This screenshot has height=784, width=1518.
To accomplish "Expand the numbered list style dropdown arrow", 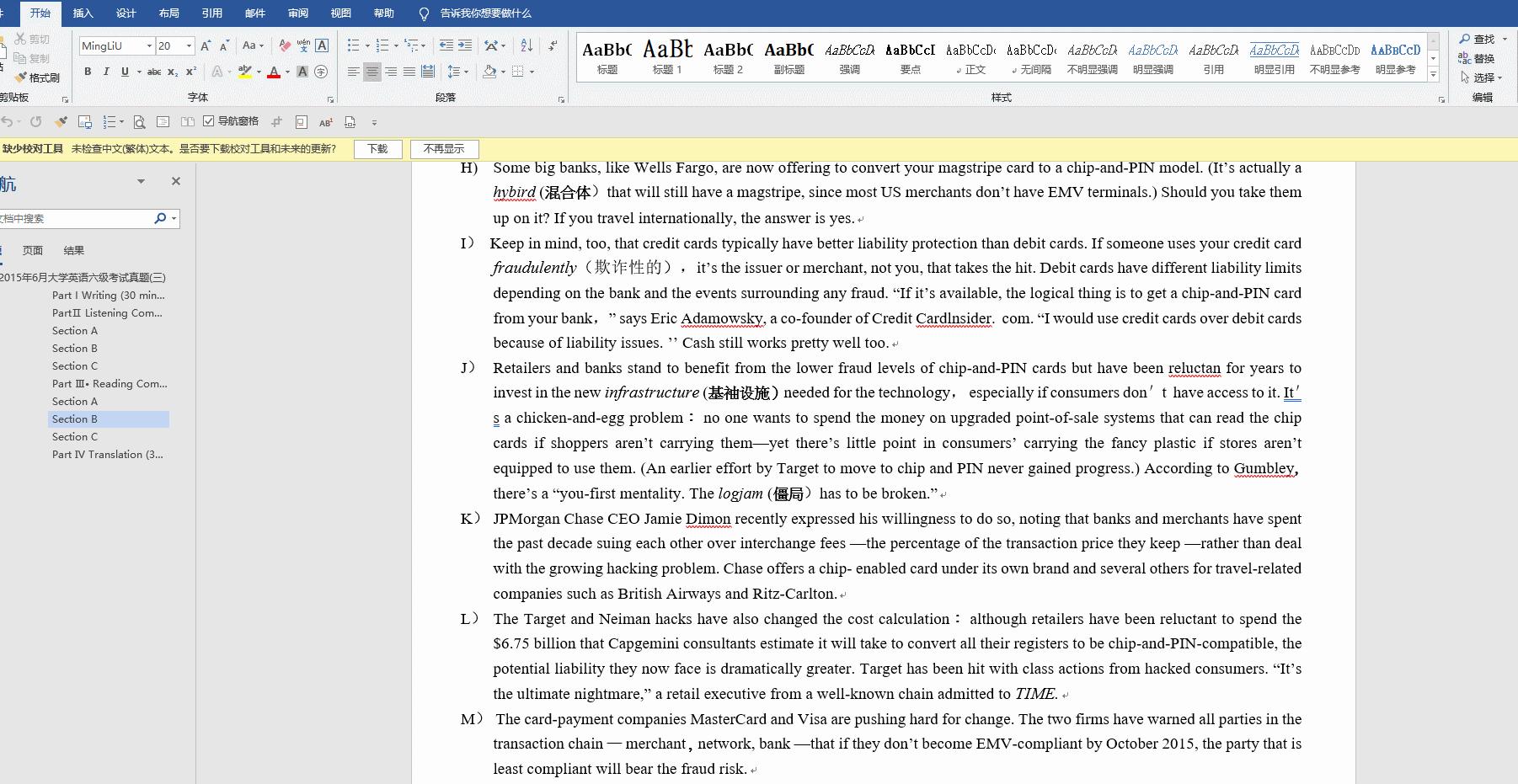I will pos(396,46).
